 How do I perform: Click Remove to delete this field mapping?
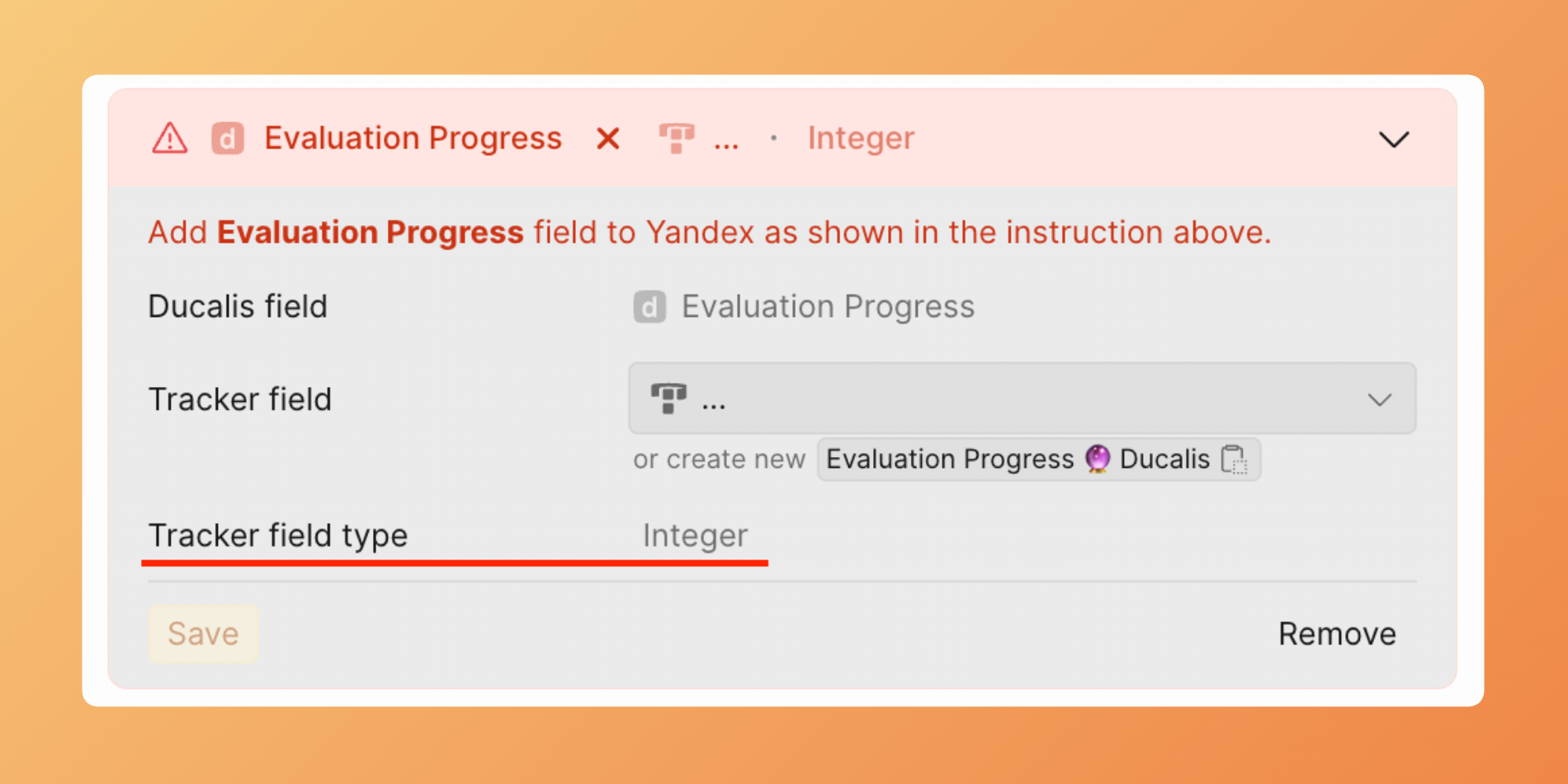1337,634
